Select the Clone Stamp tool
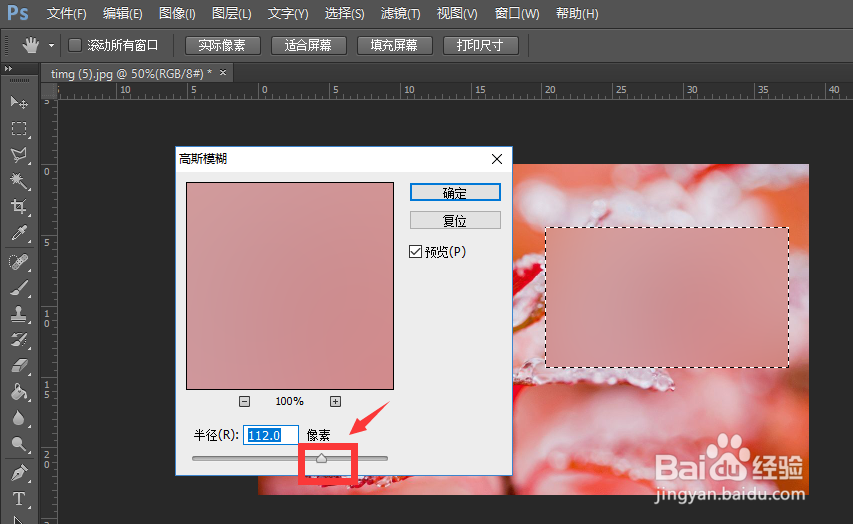 tap(19, 314)
